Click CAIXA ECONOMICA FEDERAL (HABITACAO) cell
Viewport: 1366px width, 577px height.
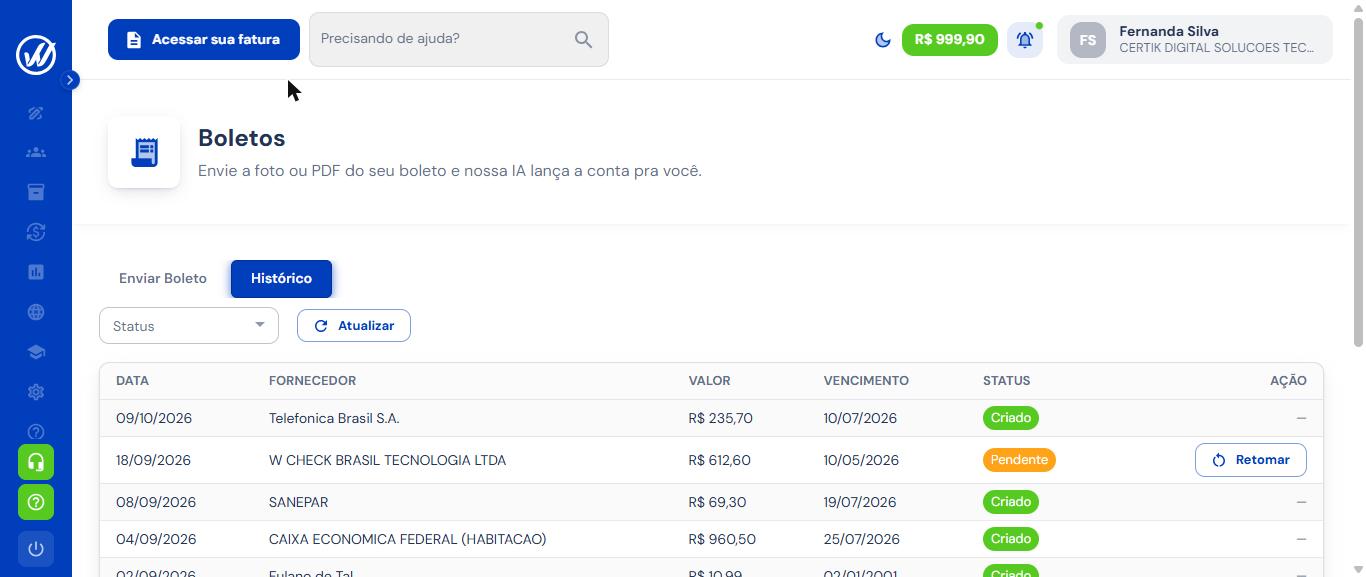click(x=407, y=539)
